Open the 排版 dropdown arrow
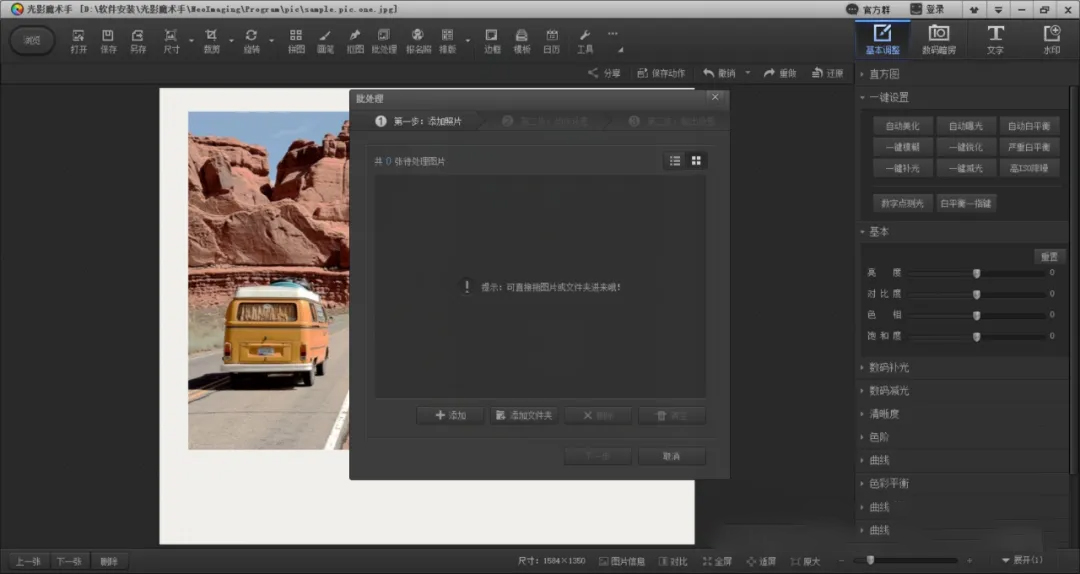This screenshot has width=1080, height=574. (x=468, y=41)
